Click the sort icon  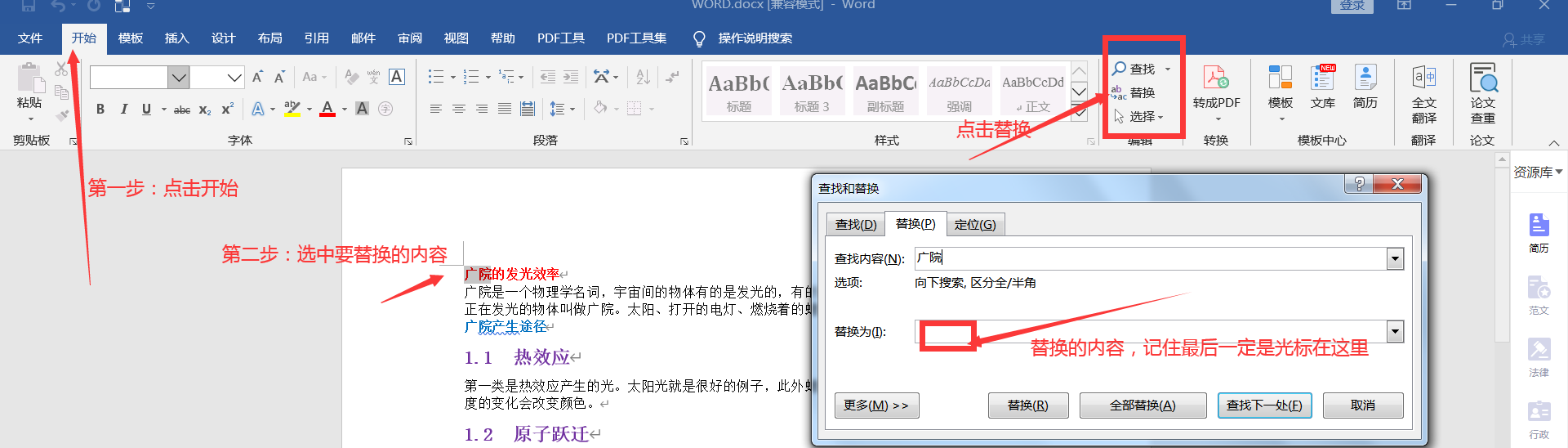tap(644, 77)
